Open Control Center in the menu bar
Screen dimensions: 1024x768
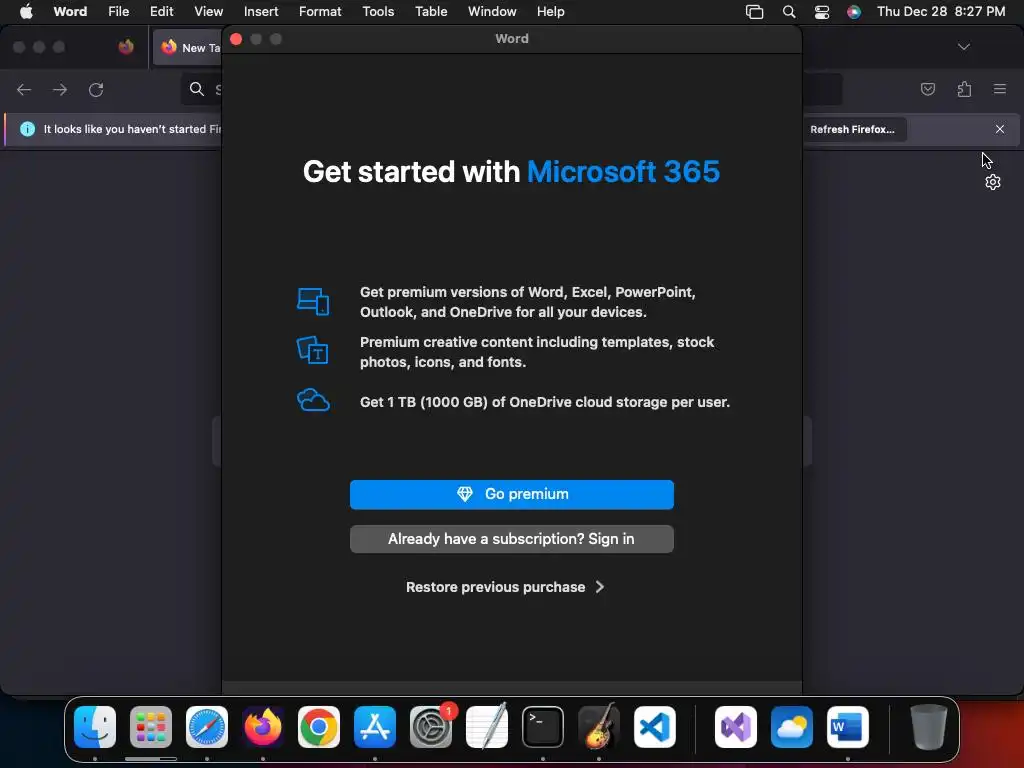tap(822, 12)
